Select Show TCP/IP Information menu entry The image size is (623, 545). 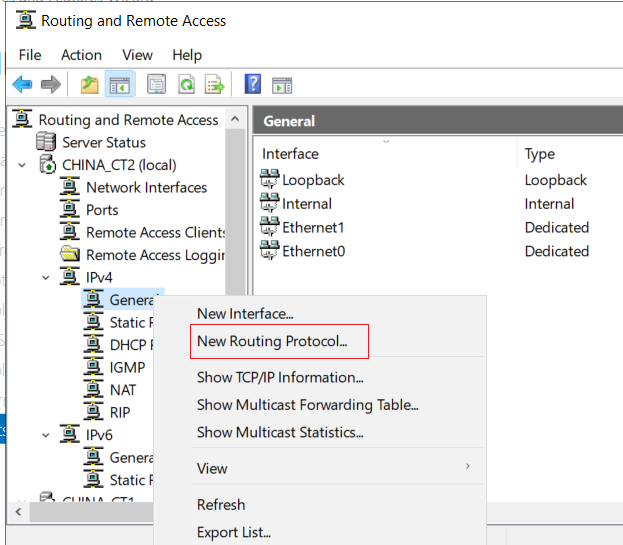click(x=280, y=377)
